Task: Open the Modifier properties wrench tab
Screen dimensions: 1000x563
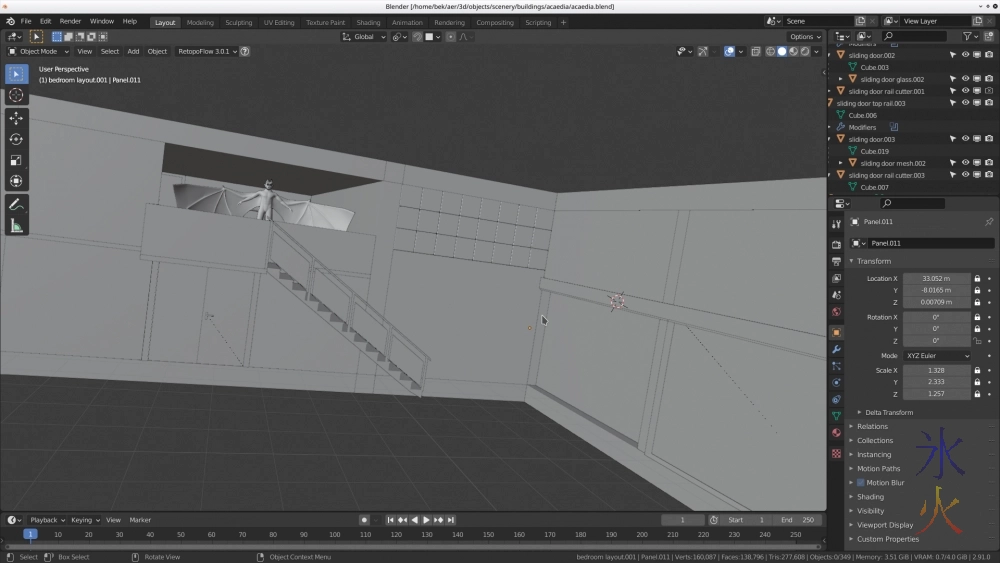Action: tap(836, 349)
